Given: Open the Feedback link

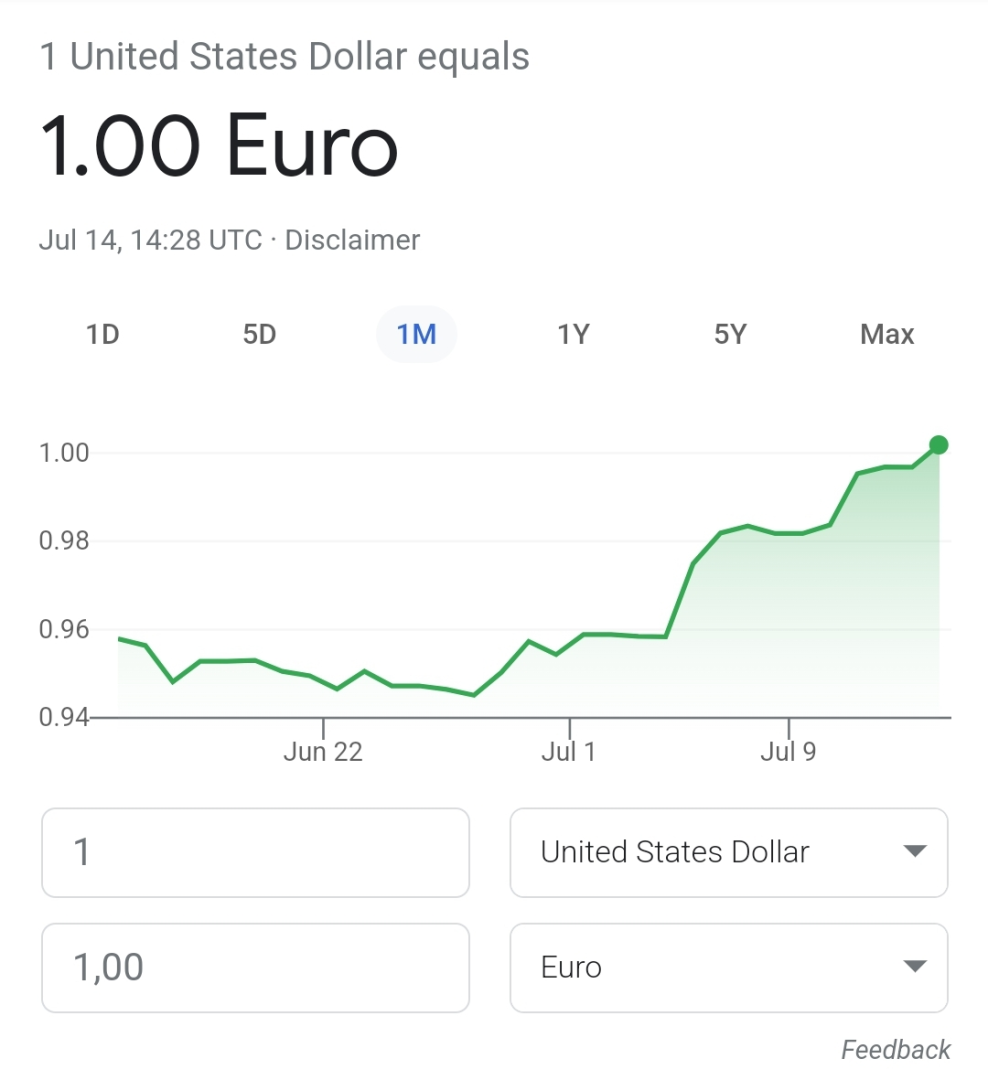Looking at the screenshot, I should [x=895, y=1050].
